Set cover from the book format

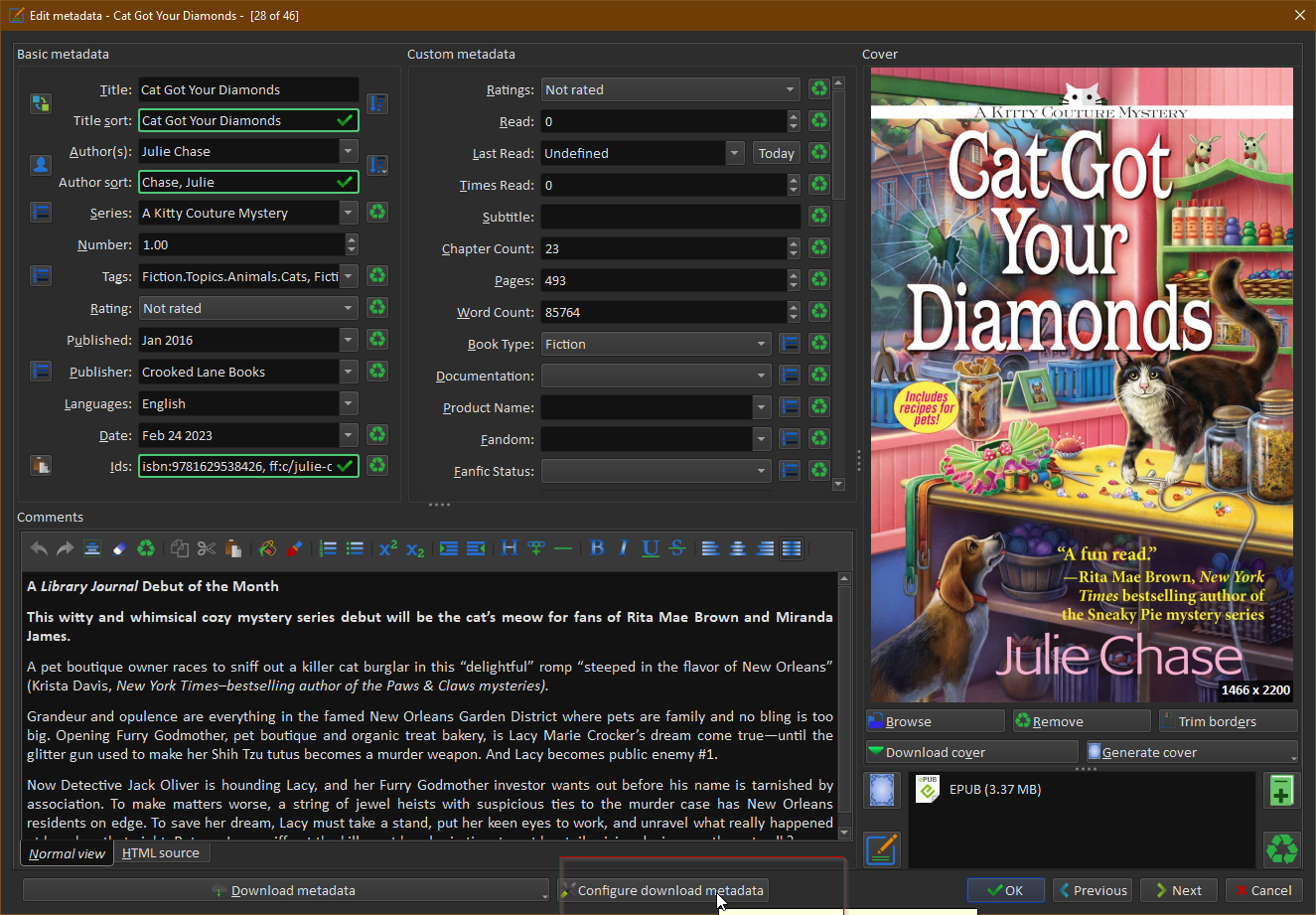click(882, 792)
